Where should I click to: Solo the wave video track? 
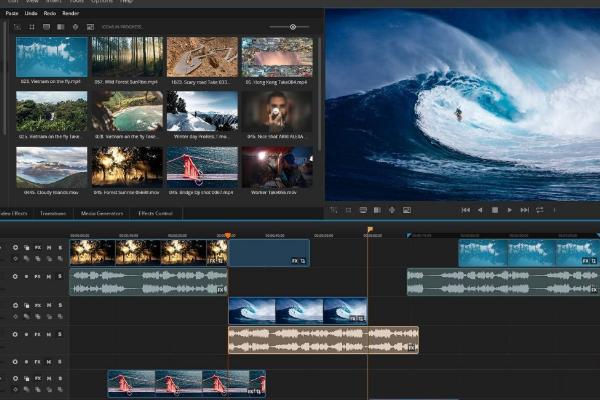tap(60, 305)
